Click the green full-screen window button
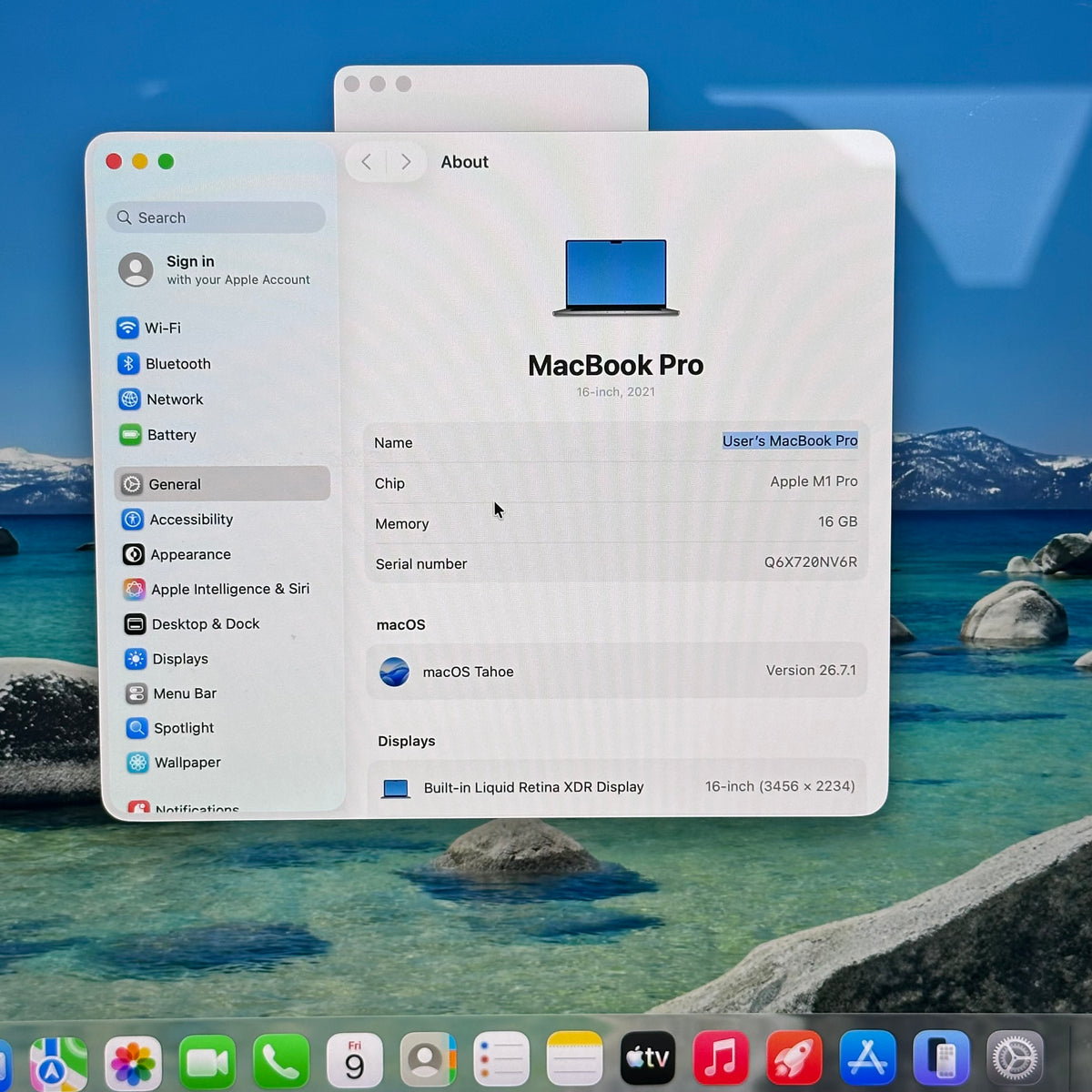This screenshot has height=1092, width=1092. click(x=166, y=161)
